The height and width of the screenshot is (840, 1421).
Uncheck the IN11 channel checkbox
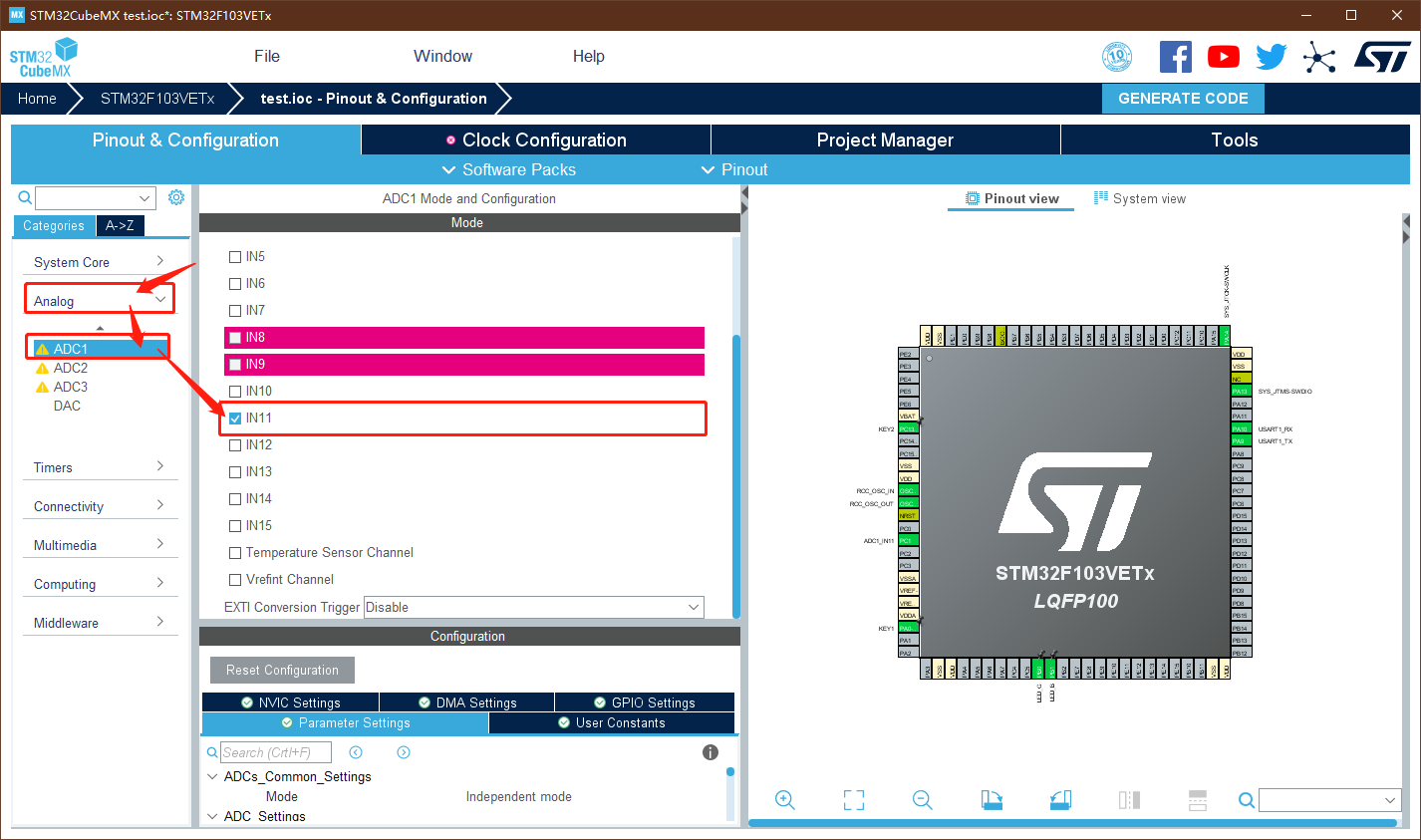(x=235, y=419)
